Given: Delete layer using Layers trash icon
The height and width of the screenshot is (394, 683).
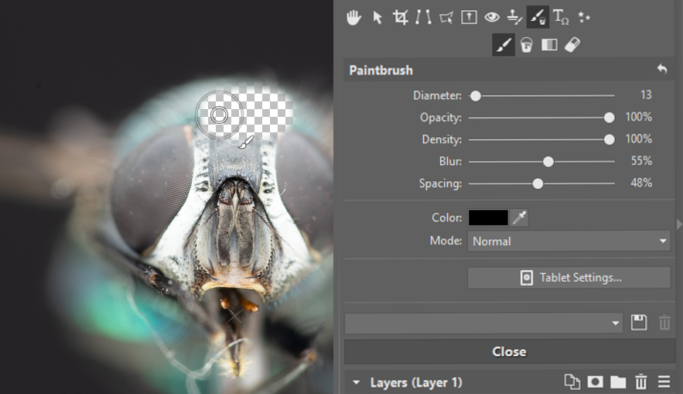Looking at the screenshot, I should (x=641, y=382).
